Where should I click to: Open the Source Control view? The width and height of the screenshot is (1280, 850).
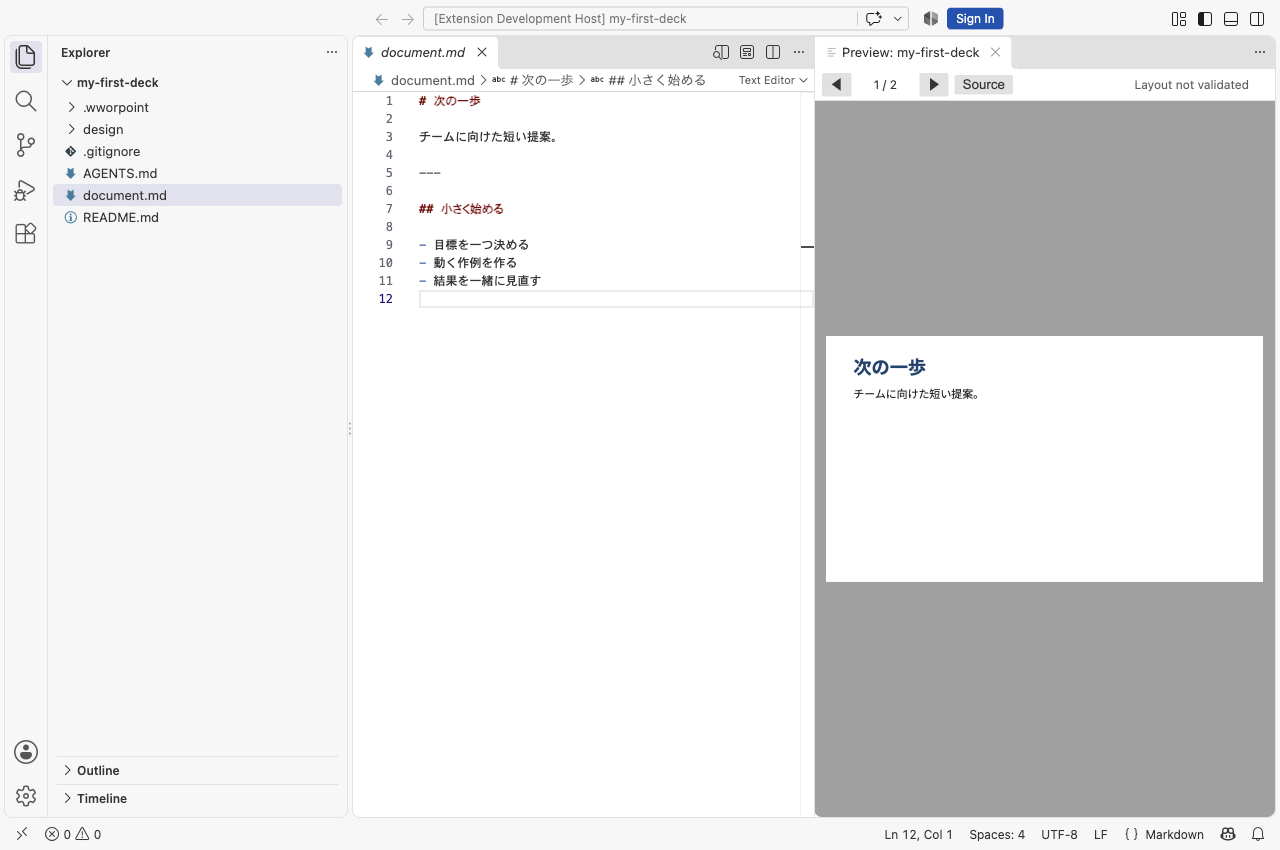point(26,145)
